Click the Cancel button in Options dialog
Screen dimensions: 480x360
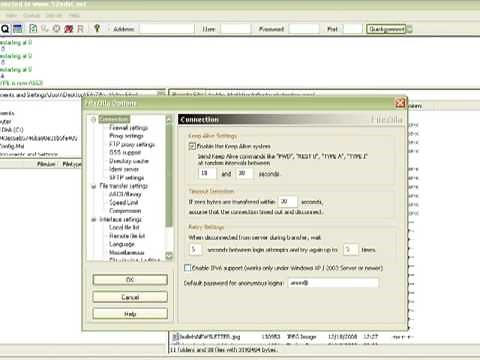(x=130, y=297)
